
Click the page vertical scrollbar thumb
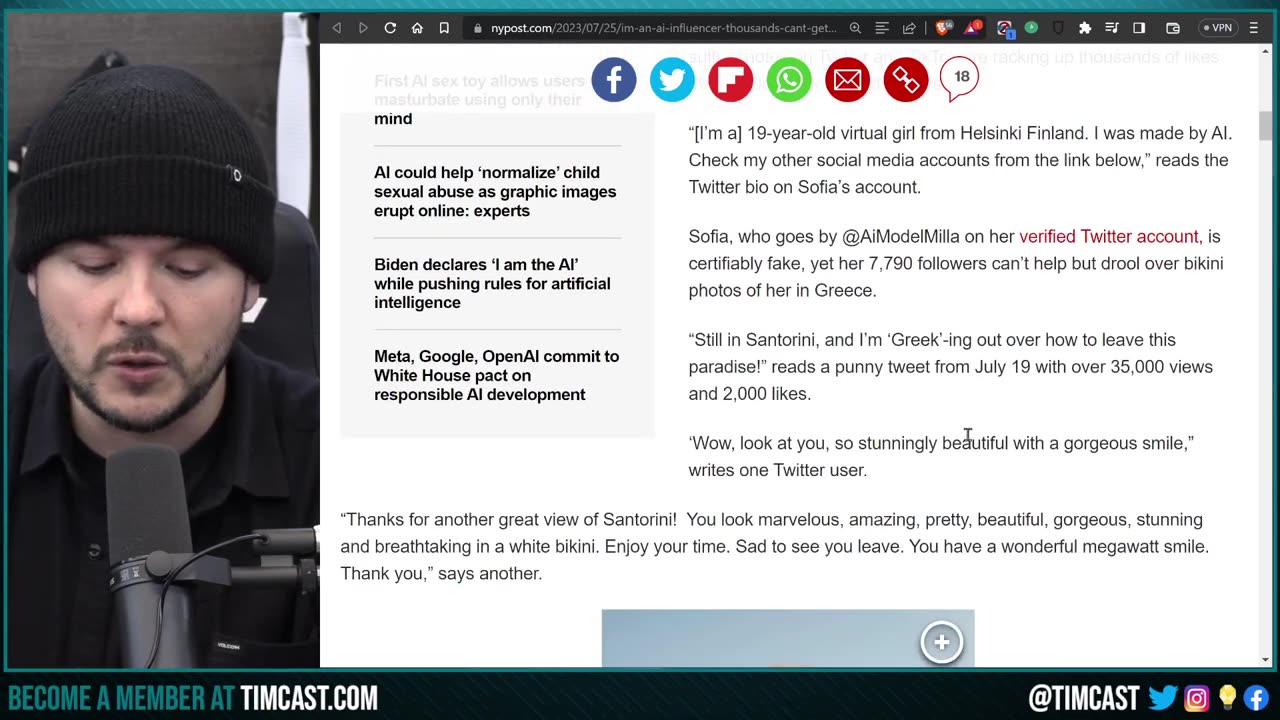click(x=1265, y=127)
